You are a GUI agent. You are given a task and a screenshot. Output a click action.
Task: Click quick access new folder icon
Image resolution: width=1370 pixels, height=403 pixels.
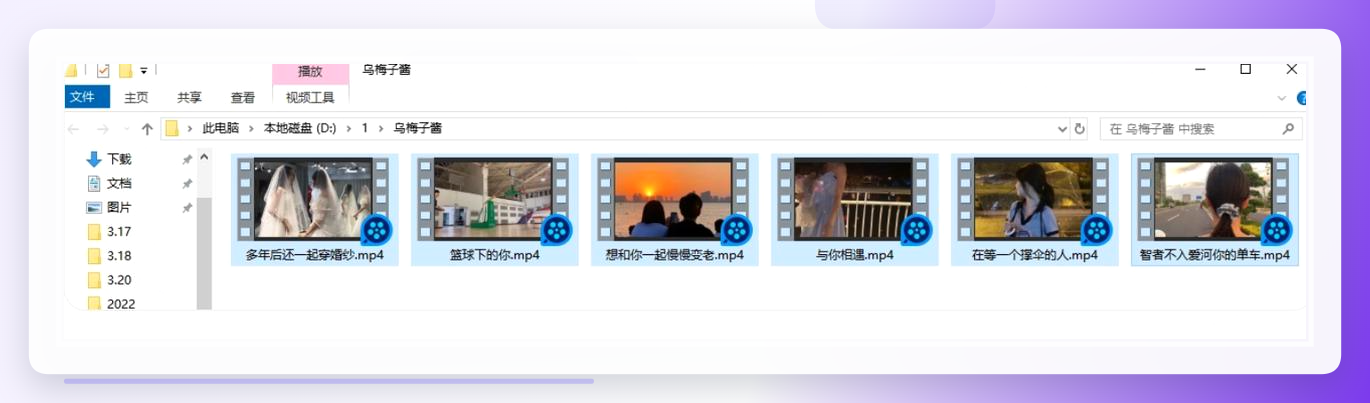tap(126, 70)
